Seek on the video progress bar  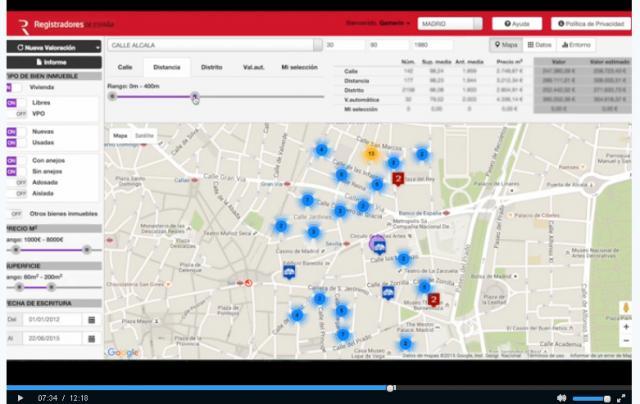[x=319, y=388]
